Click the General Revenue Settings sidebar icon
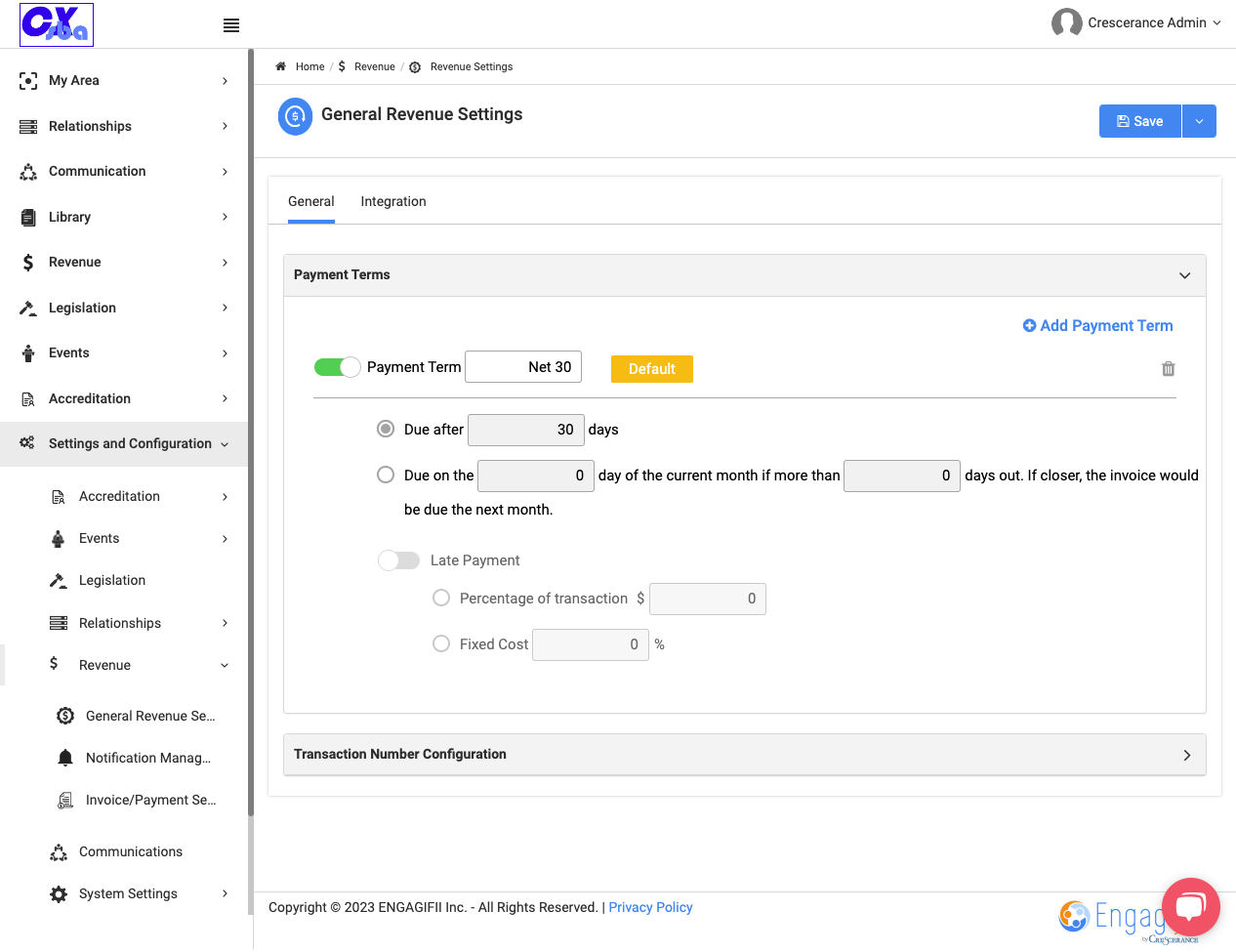1236x952 pixels. [65, 716]
